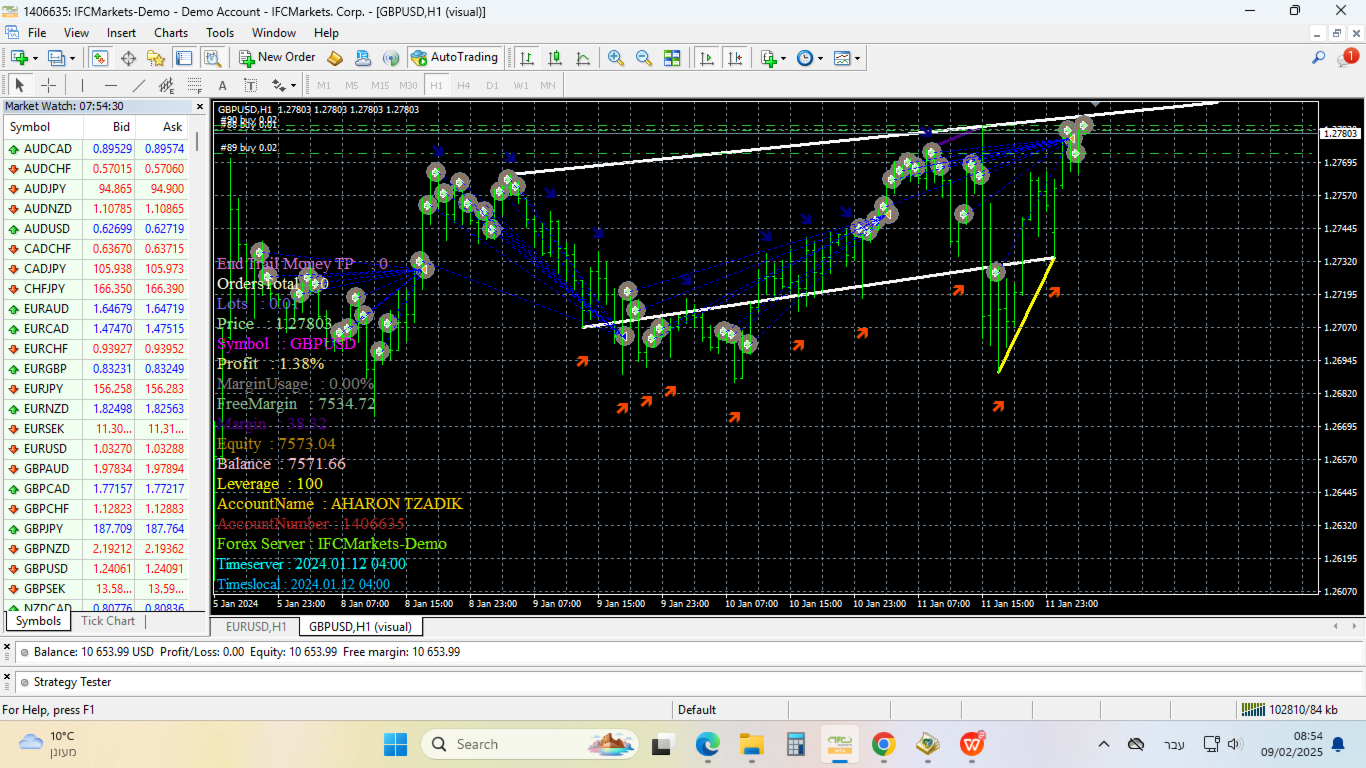1366x768 pixels.
Task: Expand the Profiles dropdown arrow
Action: (x=72, y=58)
